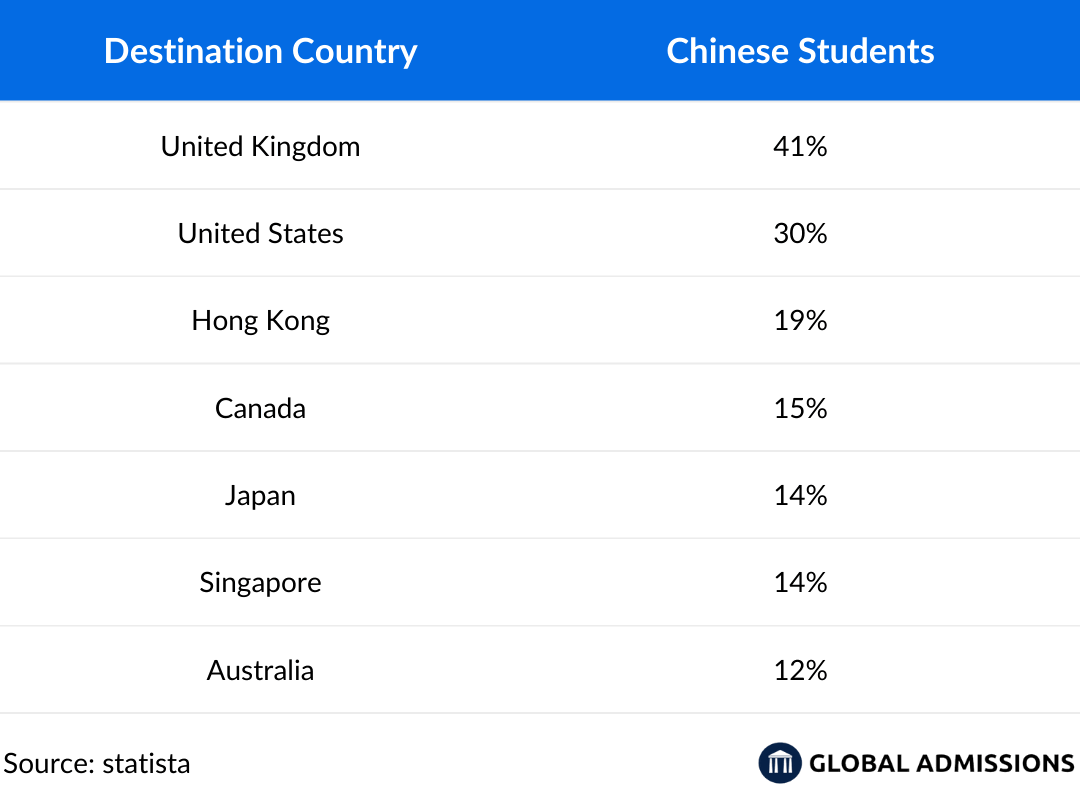Click the GLOBAL ADMISSIONS brand text
The image size is (1080, 797).
coord(941,764)
